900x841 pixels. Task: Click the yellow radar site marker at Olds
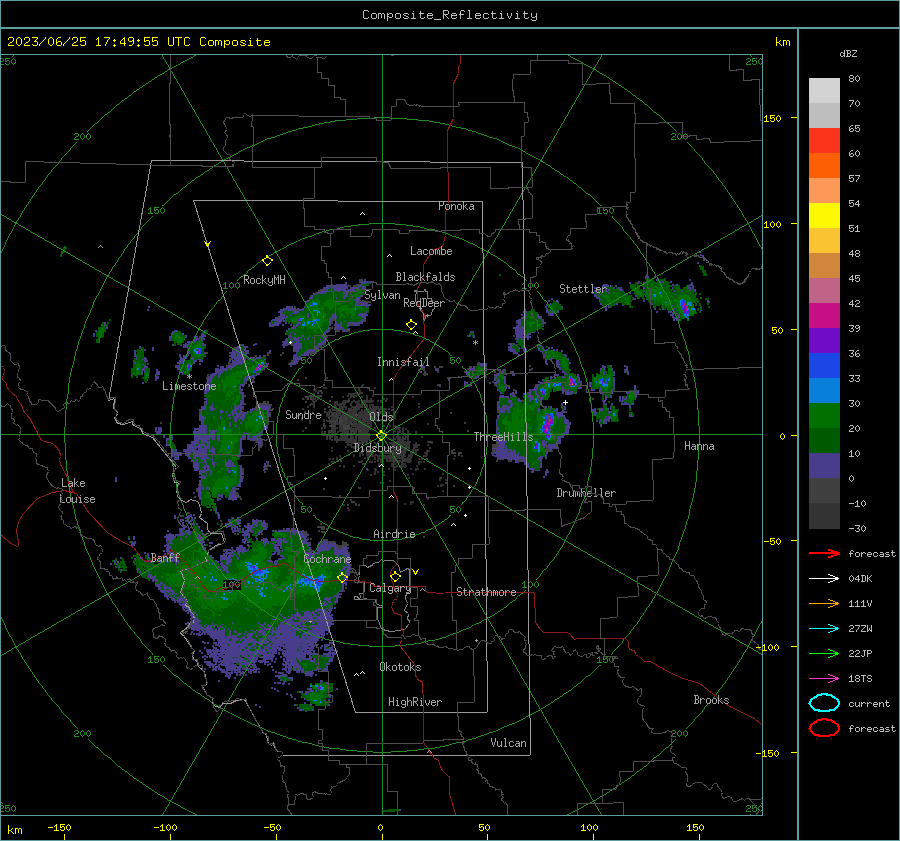tap(382, 436)
